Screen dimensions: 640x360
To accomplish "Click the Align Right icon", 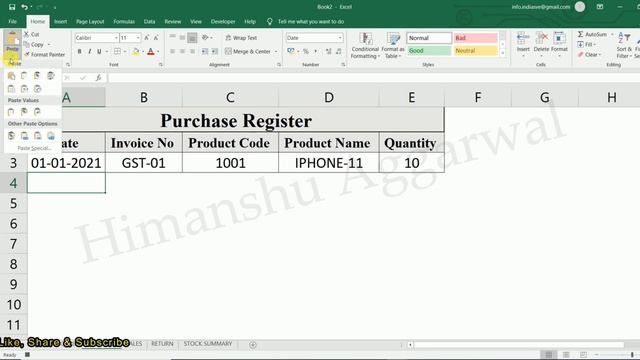I will [192, 51].
